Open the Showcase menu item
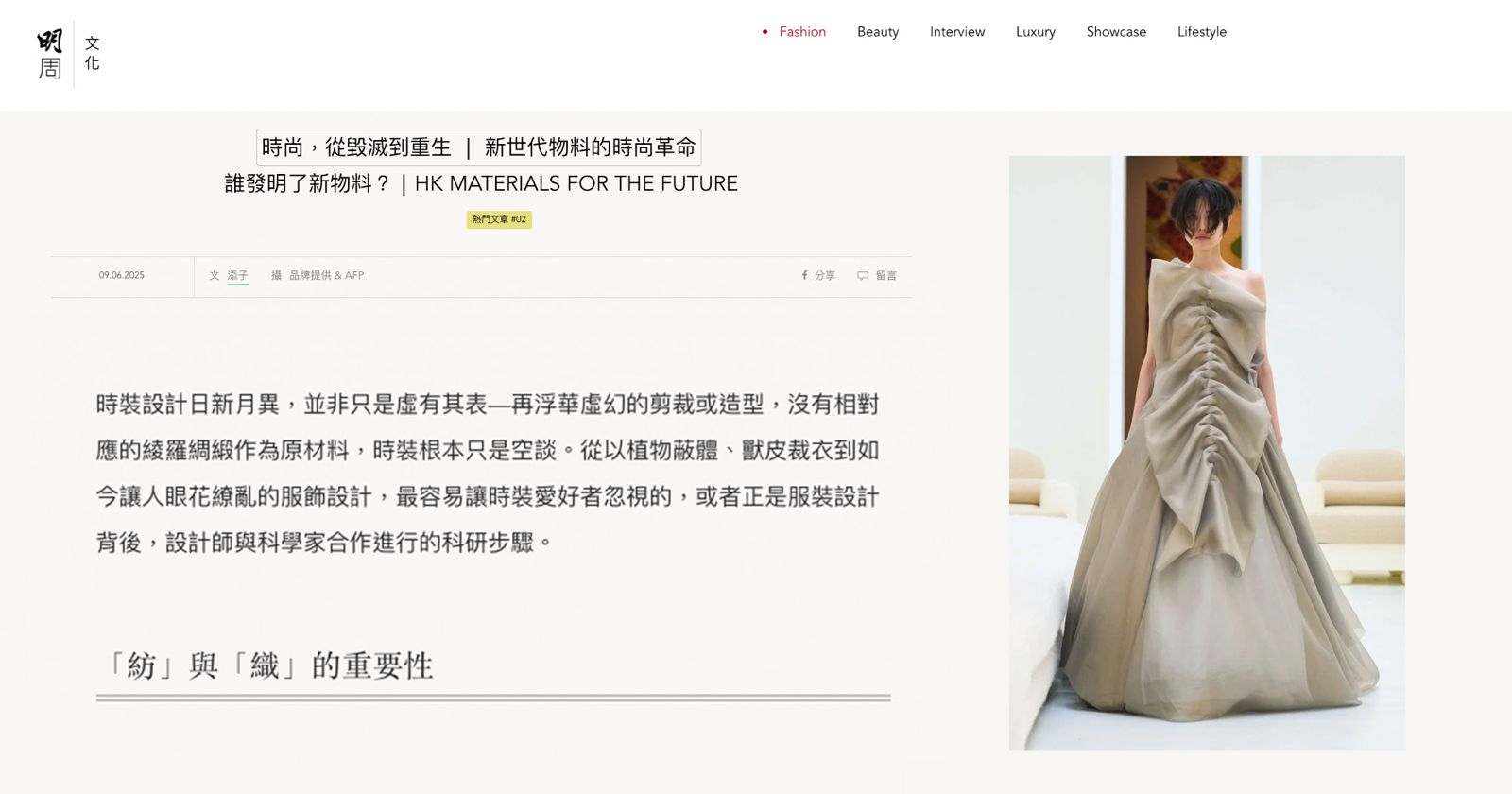The width and height of the screenshot is (1512, 794). click(1116, 32)
